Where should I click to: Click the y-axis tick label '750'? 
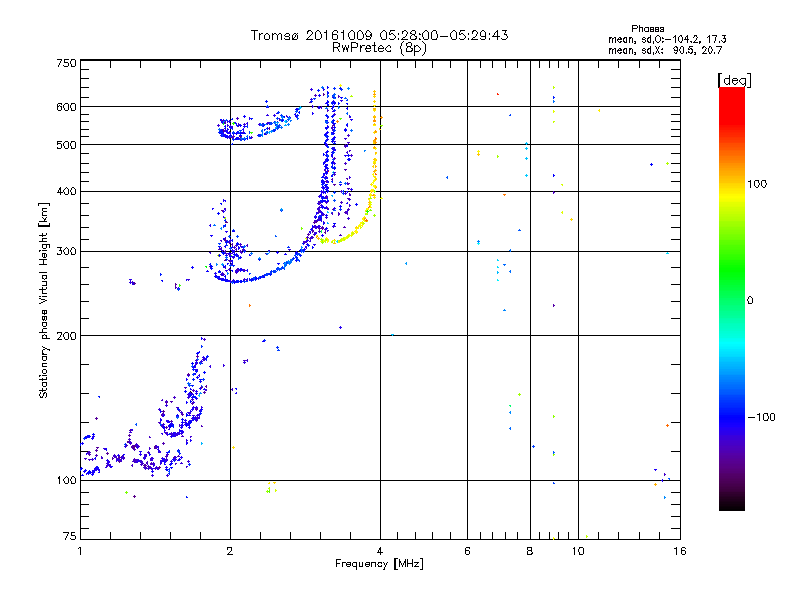coord(66,63)
